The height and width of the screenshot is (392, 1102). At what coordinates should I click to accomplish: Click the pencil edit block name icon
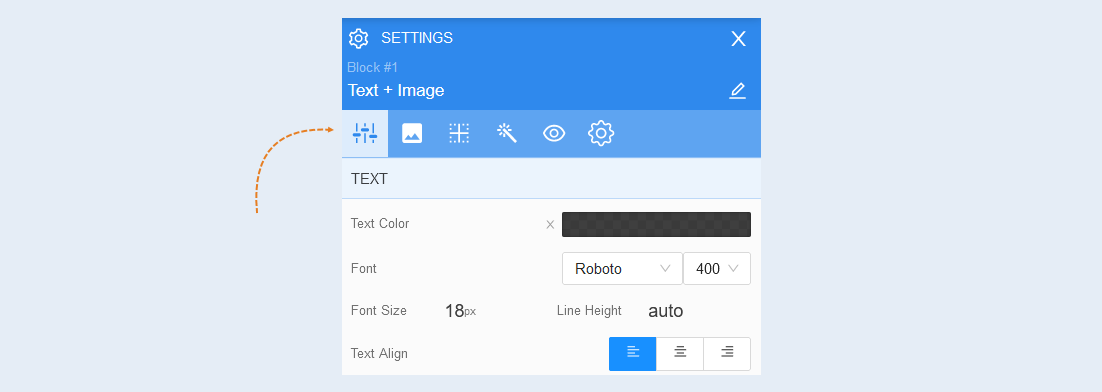[737, 91]
